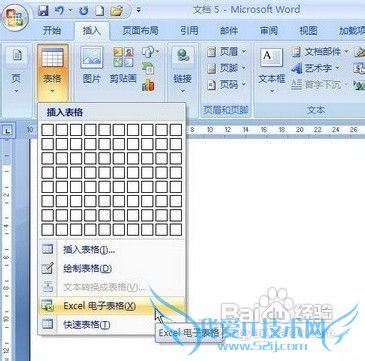365x361 pixels.
Task: Switch to 插入 tab
Action: tap(92, 31)
